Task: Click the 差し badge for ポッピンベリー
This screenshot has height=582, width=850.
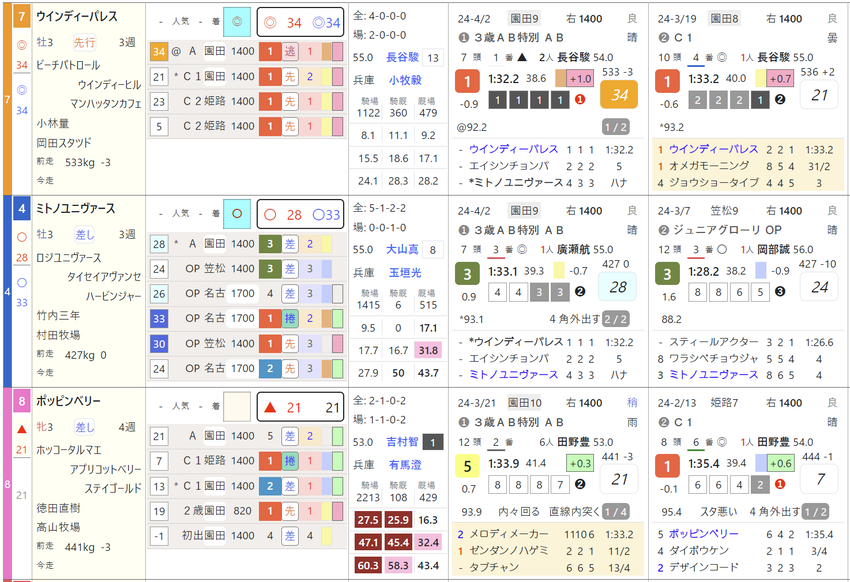Action: tap(85, 427)
